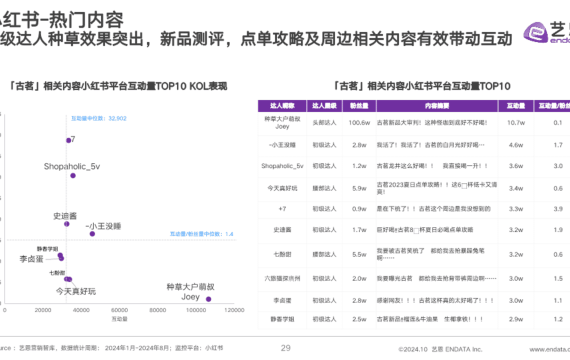
Task: Click interaction cell '3.6w'
Action: (516, 166)
